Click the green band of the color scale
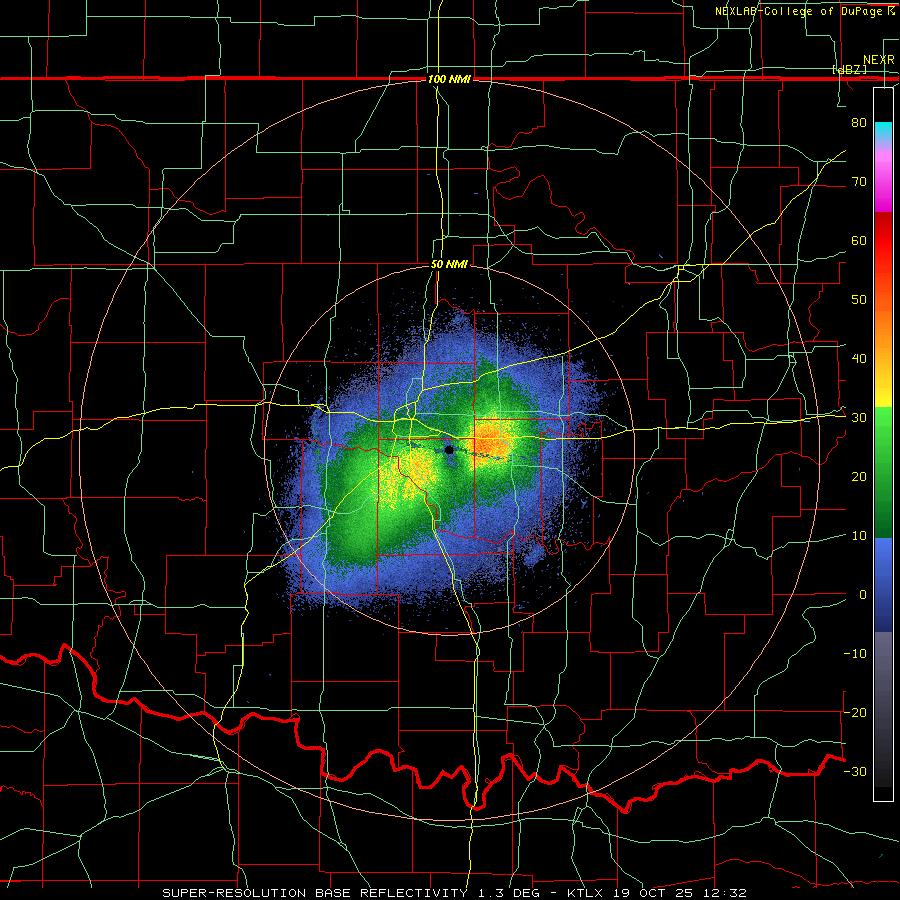The height and width of the screenshot is (900, 900). click(883, 472)
